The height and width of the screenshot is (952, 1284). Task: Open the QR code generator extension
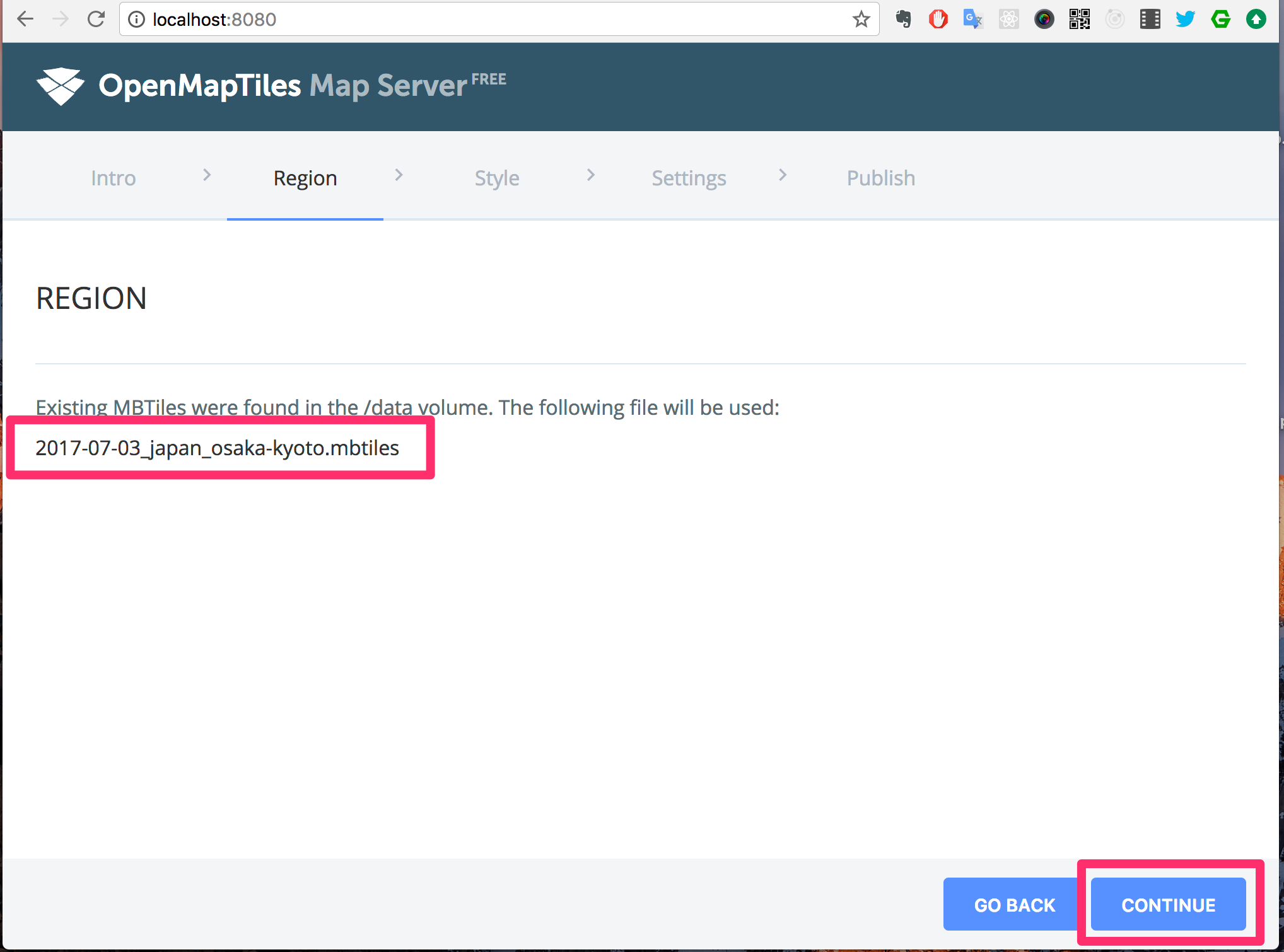click(x=1079, y=19)
